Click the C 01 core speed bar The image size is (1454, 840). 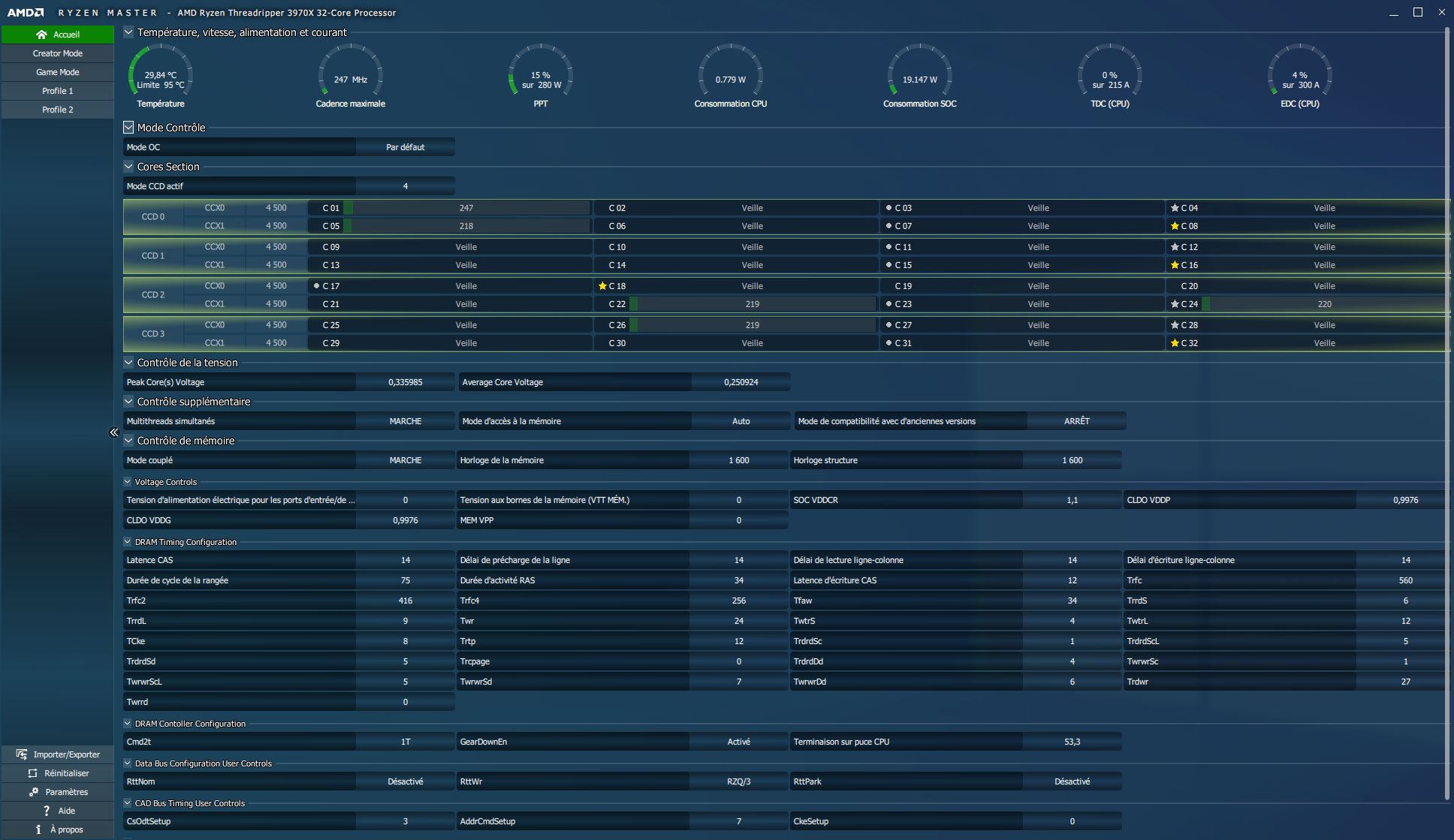466,208
